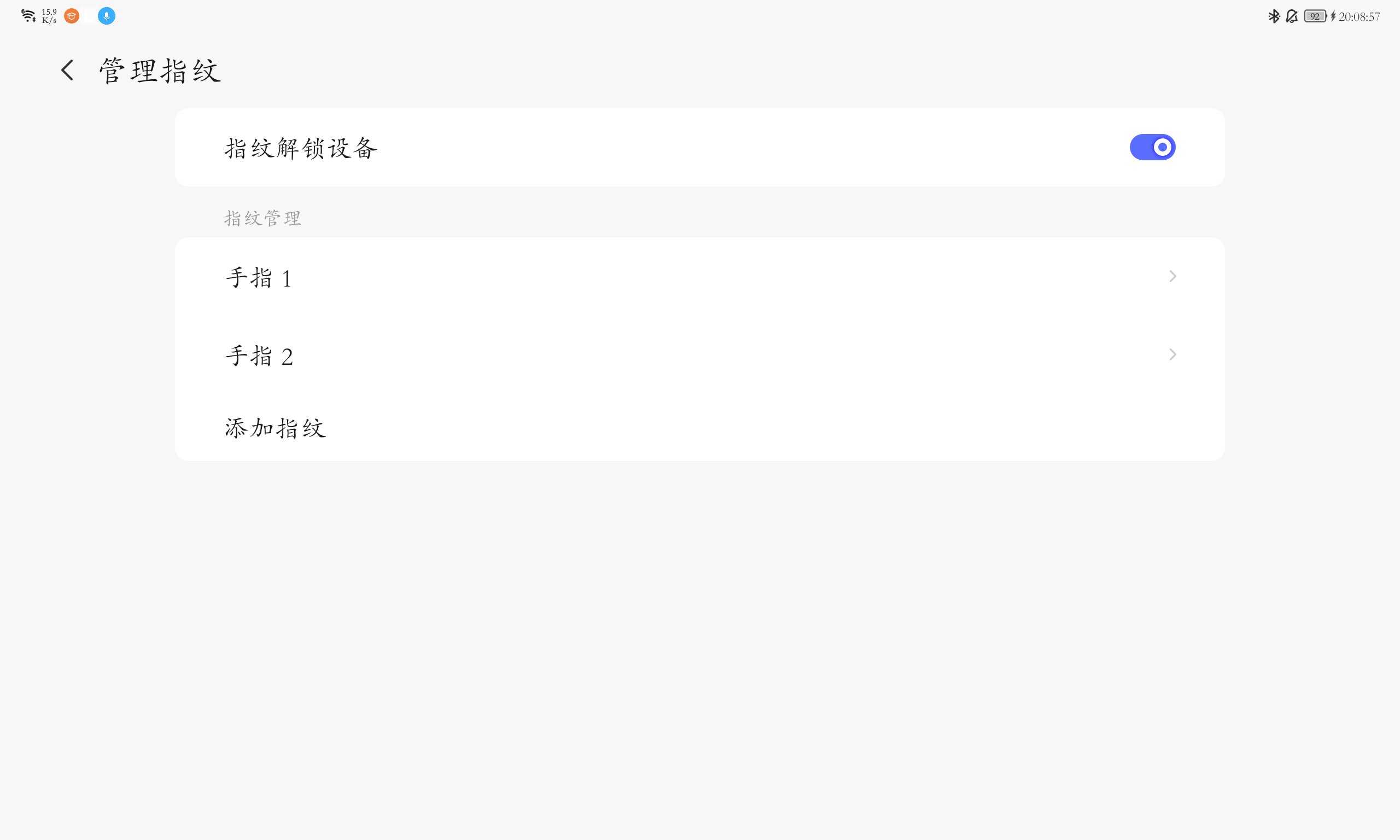Tap the muted bell notification icon
1400x840 pixels.
tap(1292, 16)
